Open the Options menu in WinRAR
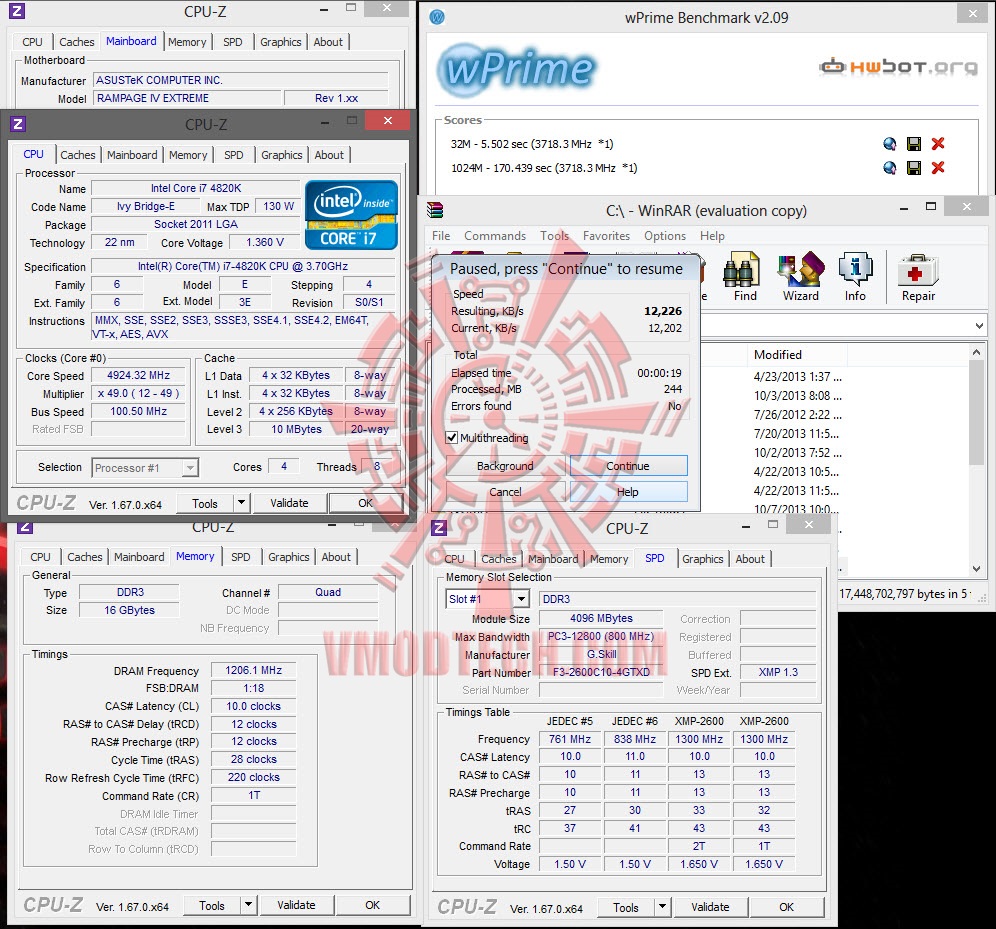The width and height of the screenshot is (996, 929). 665,236
